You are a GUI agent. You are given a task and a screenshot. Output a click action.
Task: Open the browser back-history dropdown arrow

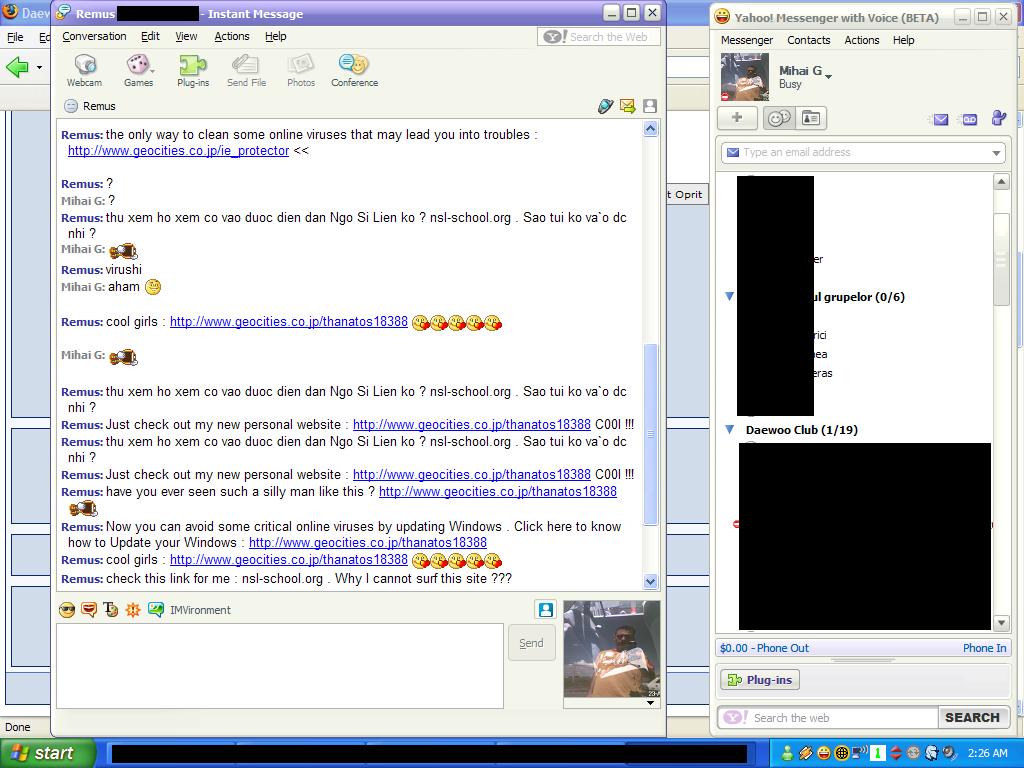(x=39, y=67)
